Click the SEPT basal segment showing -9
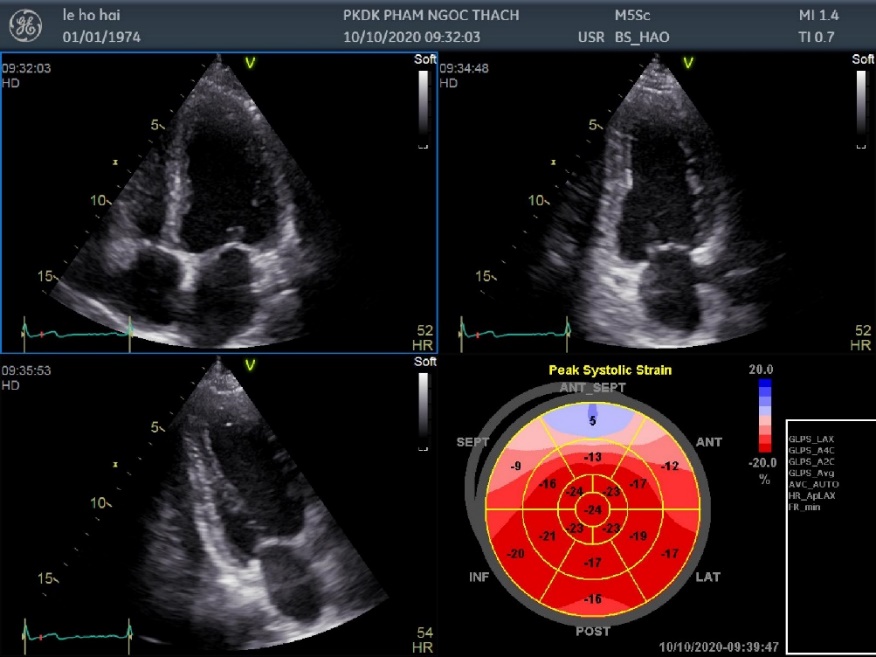Screen dimensions: 876x657 (516, 465)
